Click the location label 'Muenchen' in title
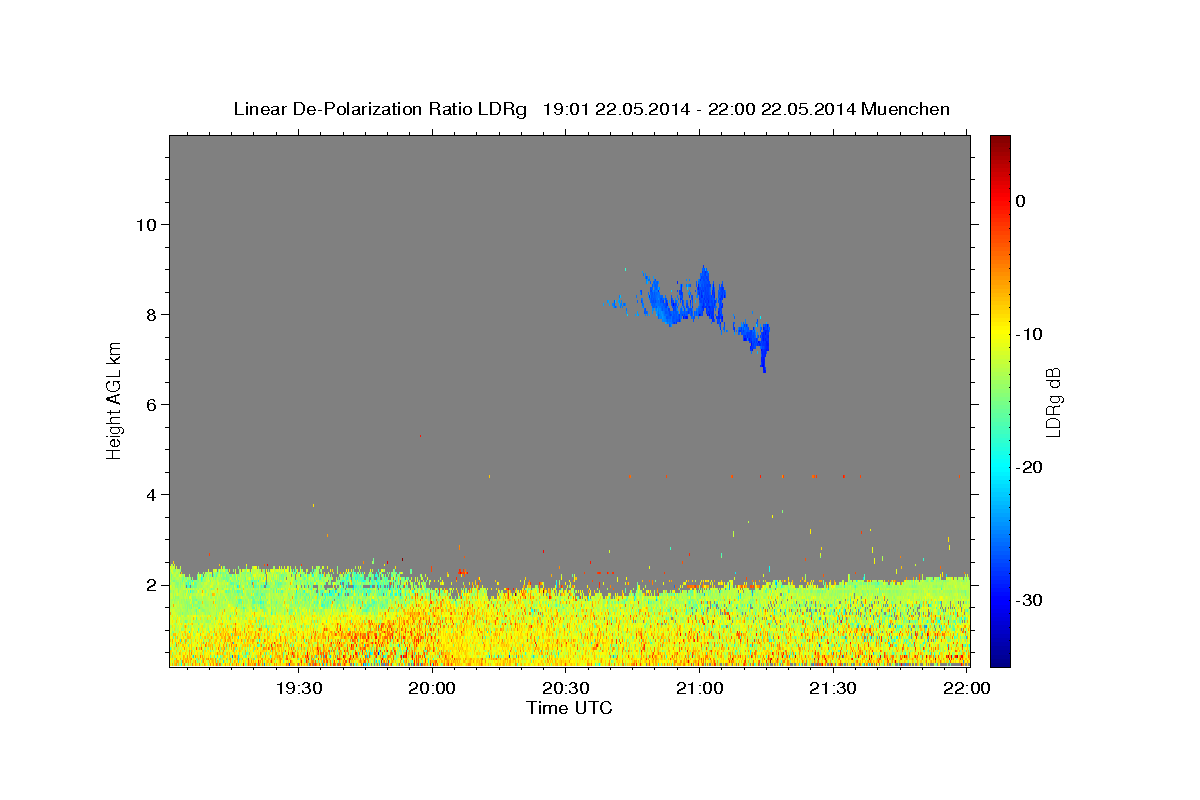Viewport: 1200px width, 800px height. tap(906, 109)
